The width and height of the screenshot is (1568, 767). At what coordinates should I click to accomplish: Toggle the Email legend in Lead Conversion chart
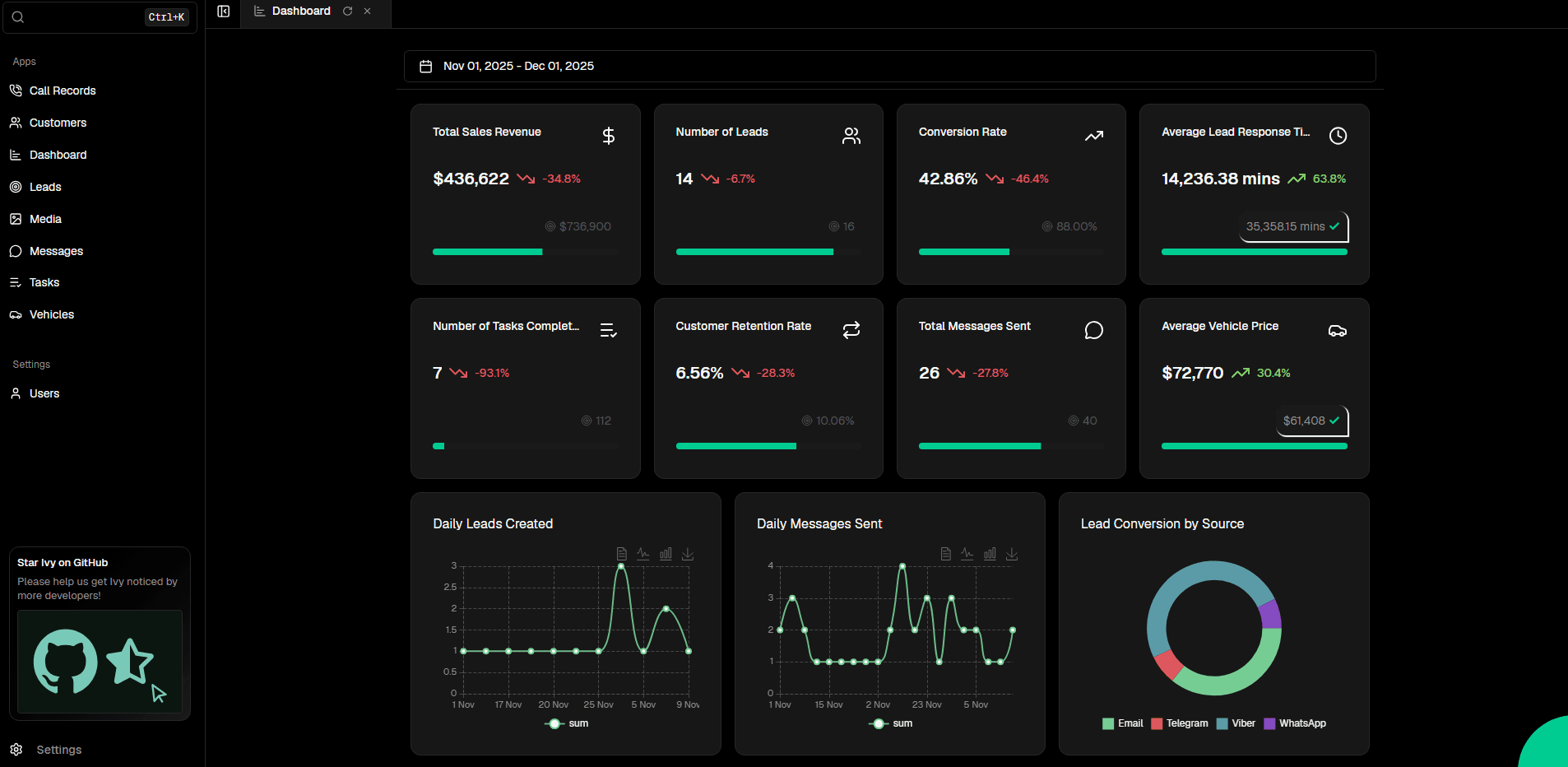click(1122, 723)
